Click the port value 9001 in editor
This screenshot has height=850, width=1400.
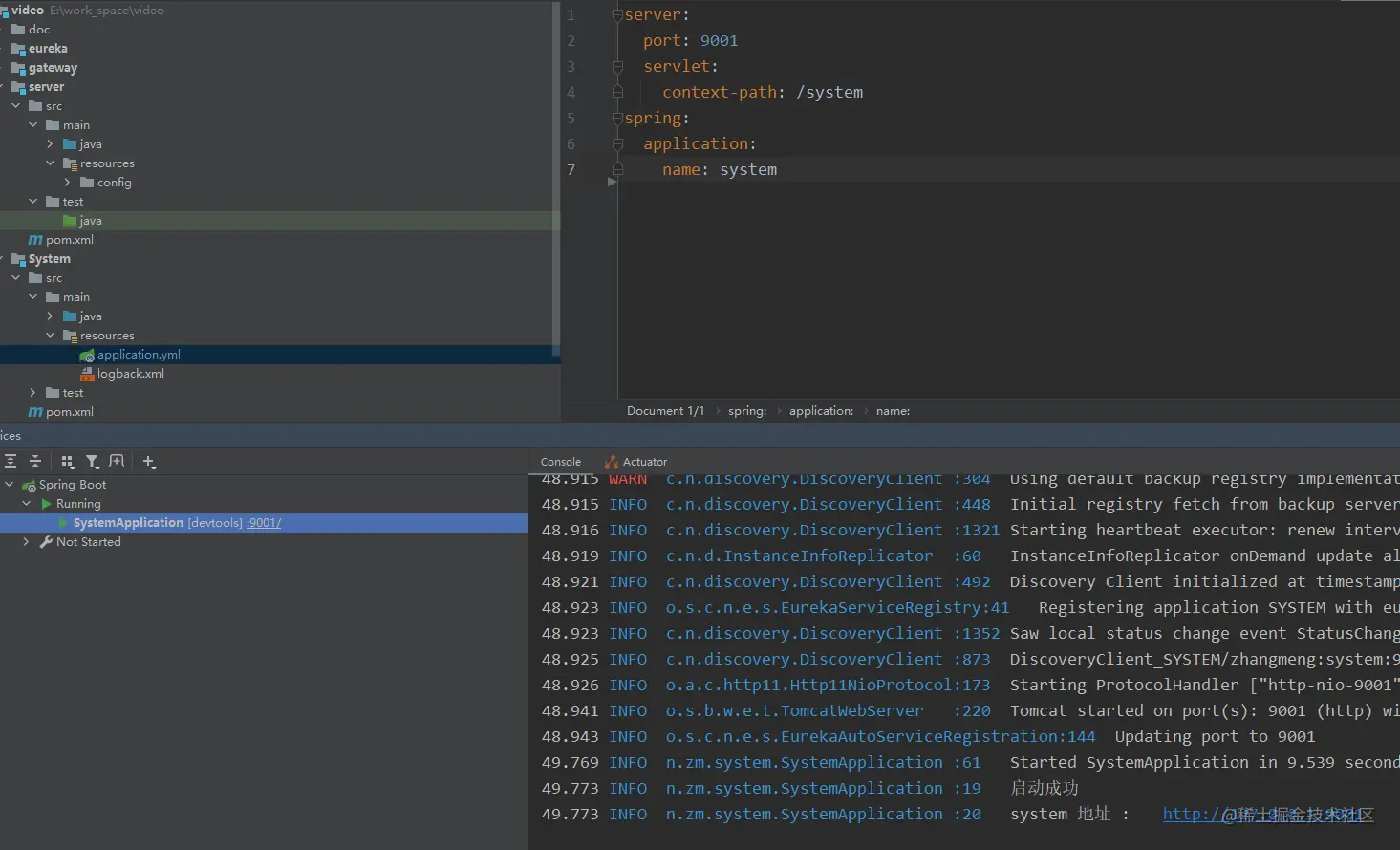(x=720, y=41)
